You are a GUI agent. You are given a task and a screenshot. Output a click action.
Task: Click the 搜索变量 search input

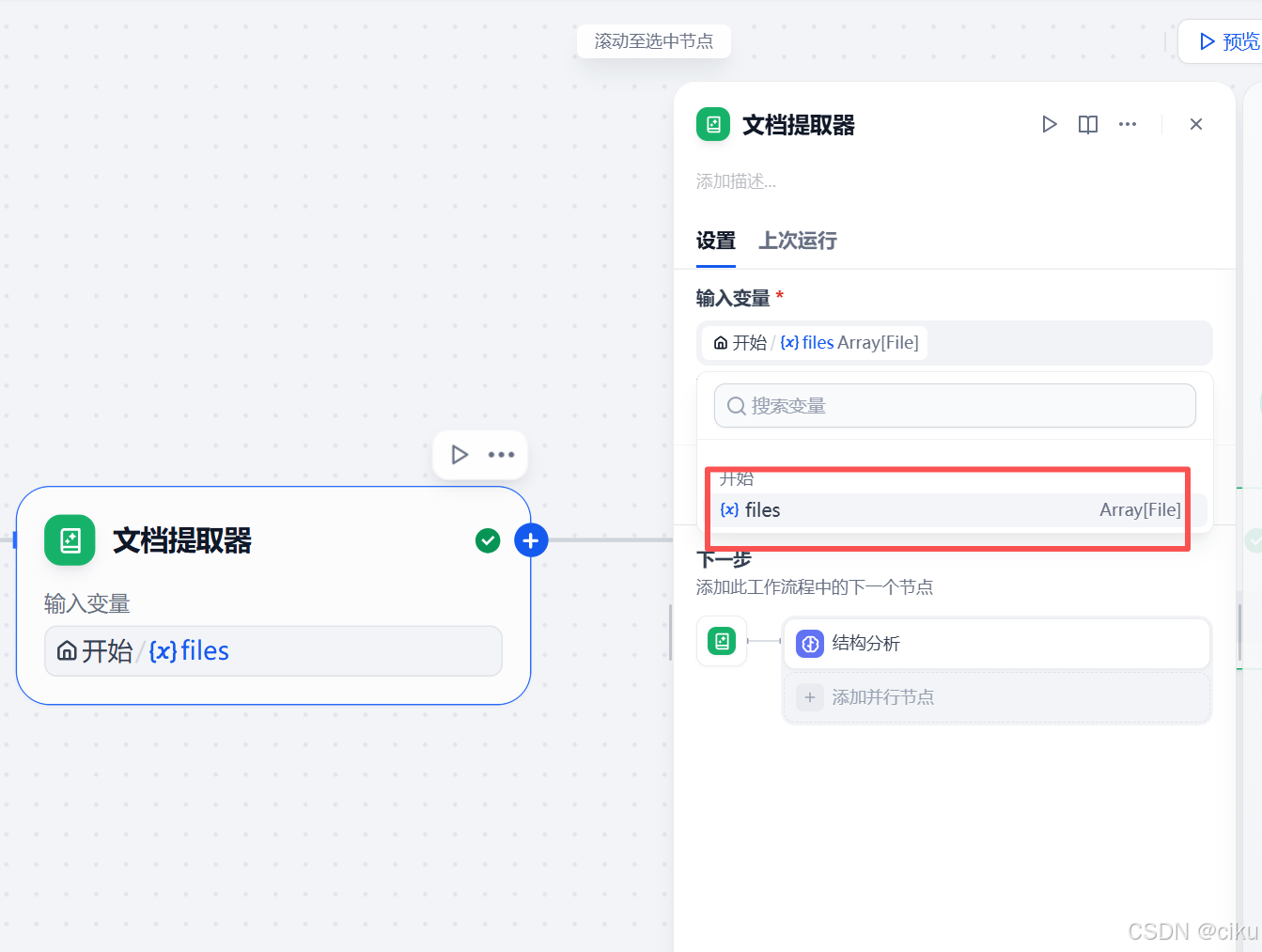pos(954,405)
